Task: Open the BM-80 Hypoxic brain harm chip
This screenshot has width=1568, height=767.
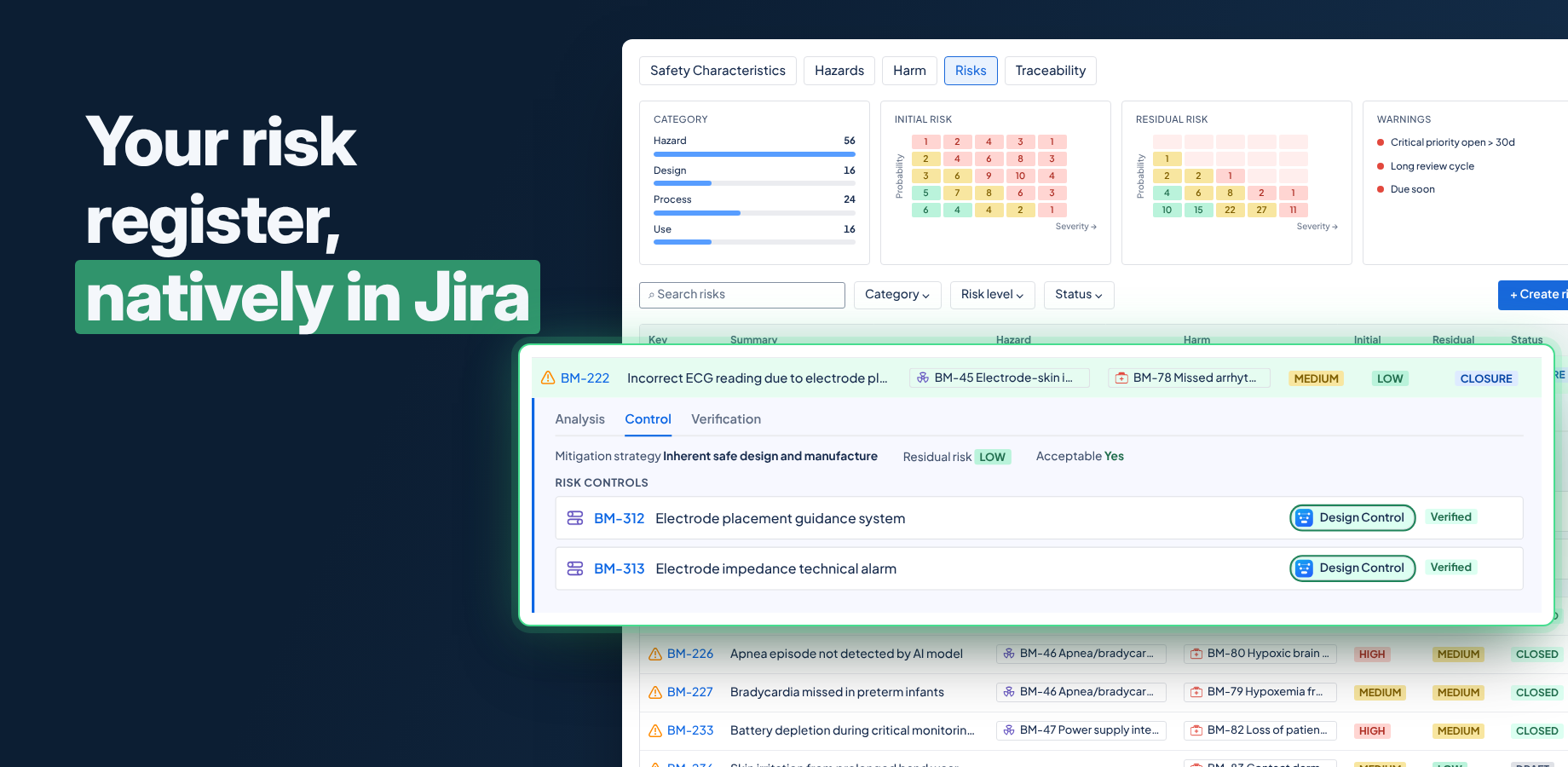Action: pos(1260,654)
